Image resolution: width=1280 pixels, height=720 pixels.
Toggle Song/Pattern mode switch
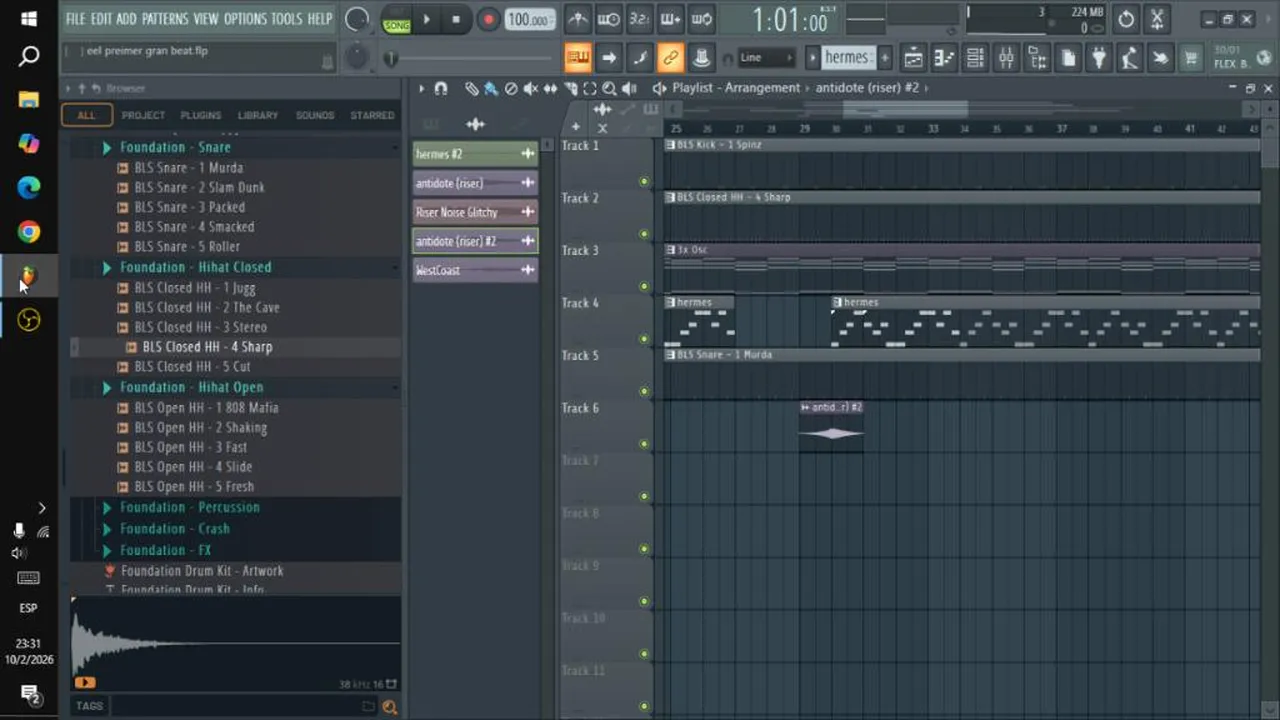coord(397,19)
